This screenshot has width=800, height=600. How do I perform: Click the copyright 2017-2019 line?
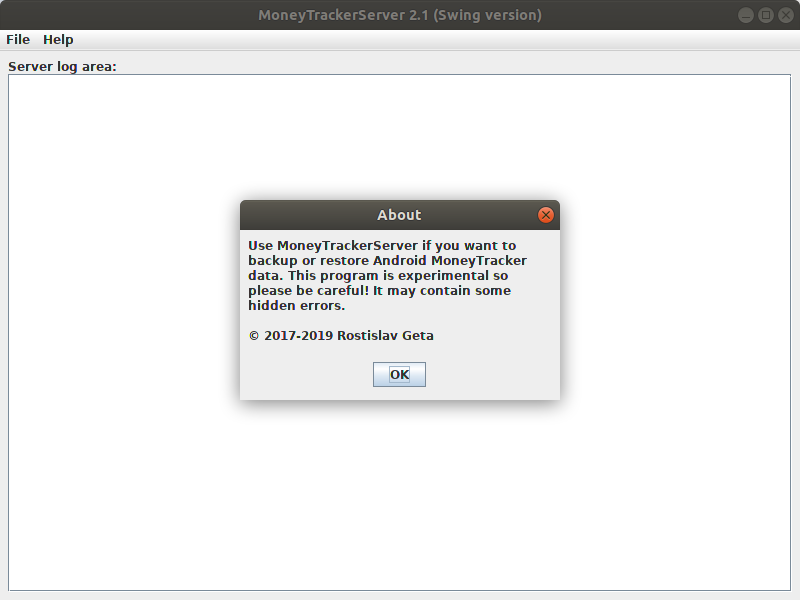coord(341,336)
